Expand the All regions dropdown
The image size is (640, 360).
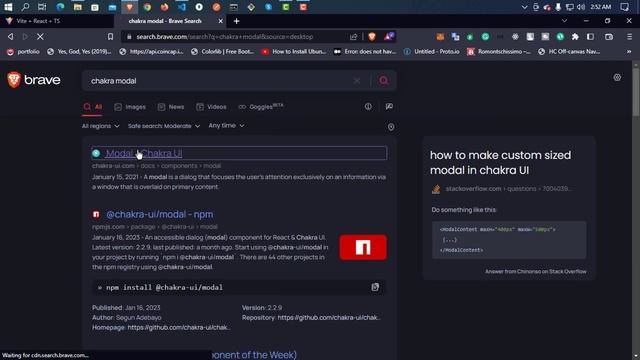(x=100, y=126)
